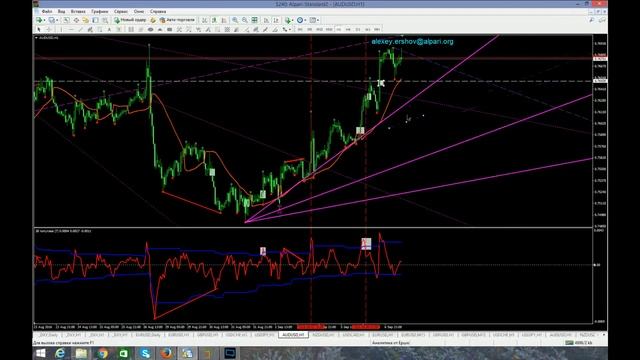Open the Справка menu
640x360 pixels.
pos(158,11)
